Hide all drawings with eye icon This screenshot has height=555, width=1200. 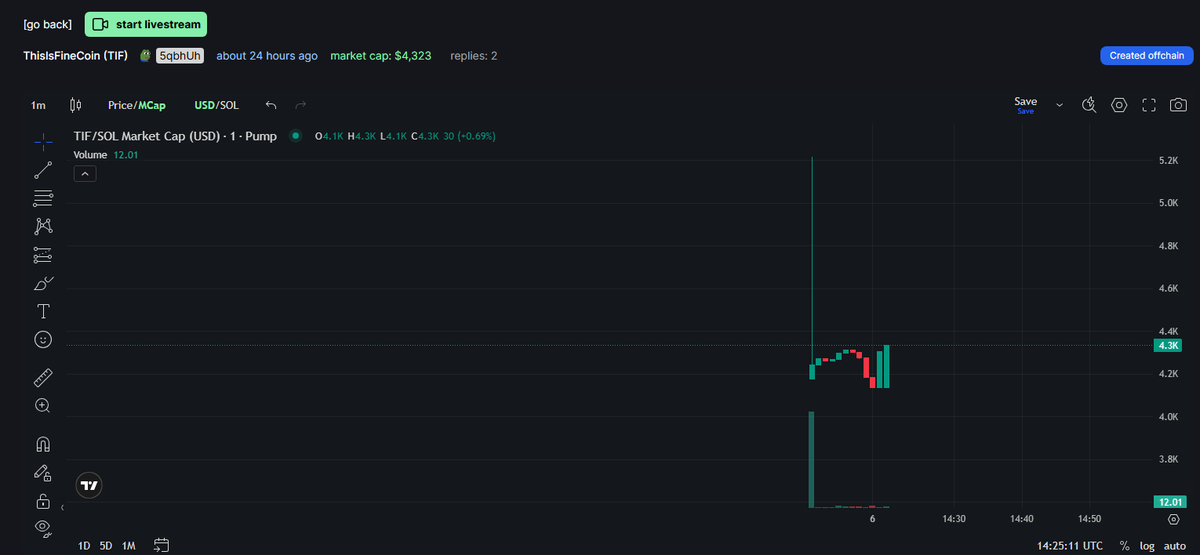tap(43, 526)
